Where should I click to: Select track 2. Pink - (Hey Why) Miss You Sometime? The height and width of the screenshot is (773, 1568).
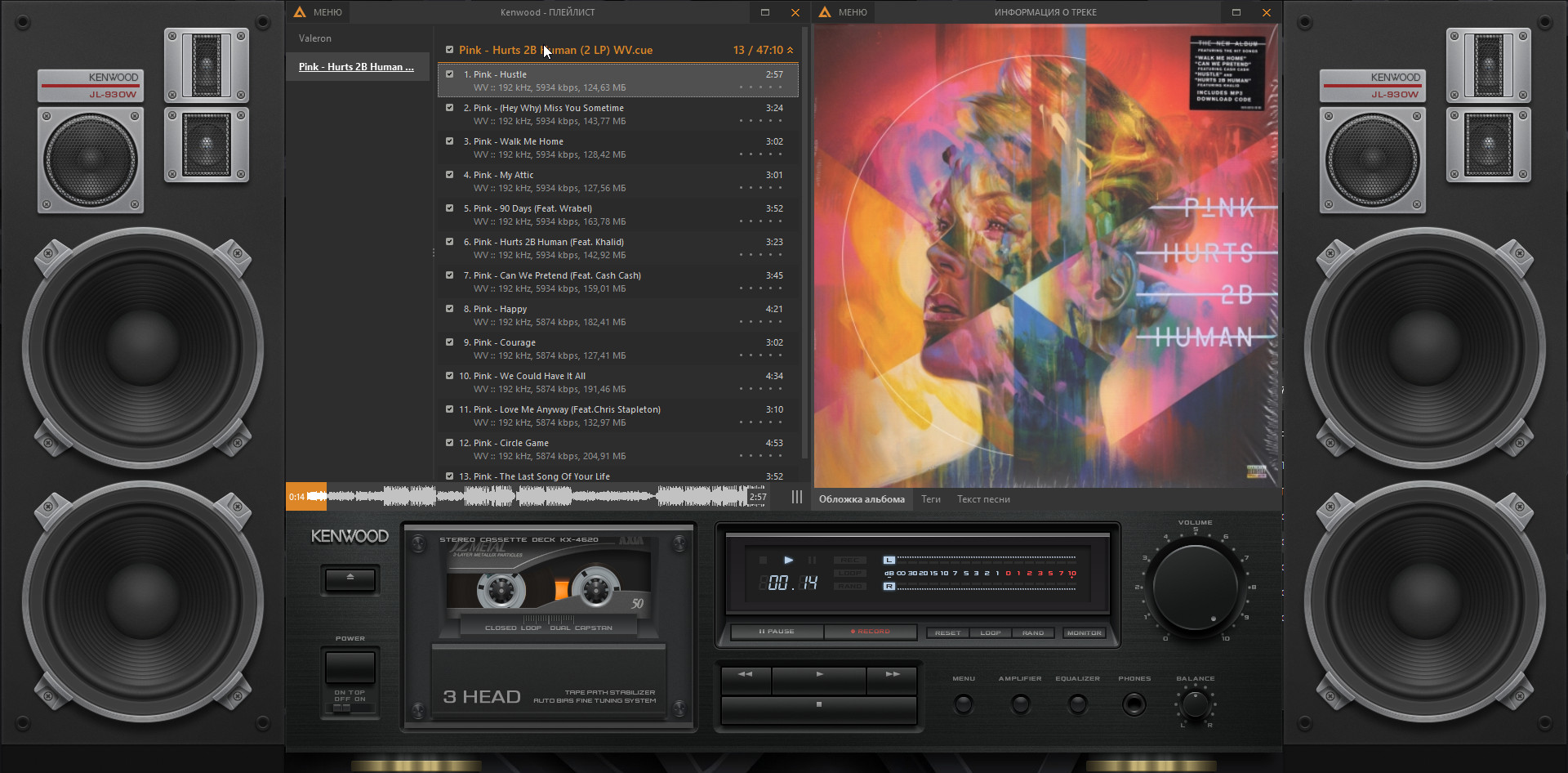tap(618, 114)
